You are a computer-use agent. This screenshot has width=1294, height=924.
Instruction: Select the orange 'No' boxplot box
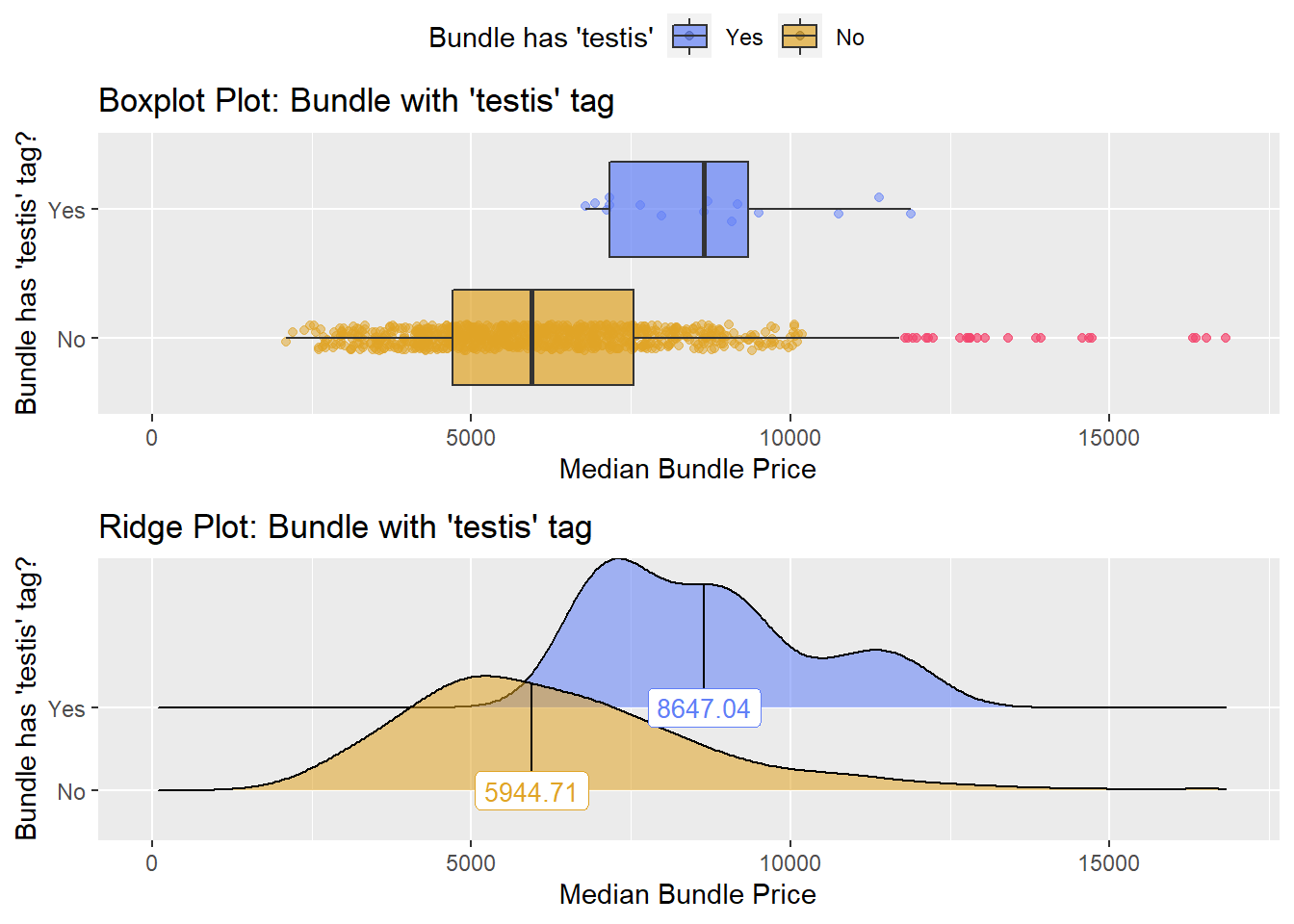(x=543, y=337)
